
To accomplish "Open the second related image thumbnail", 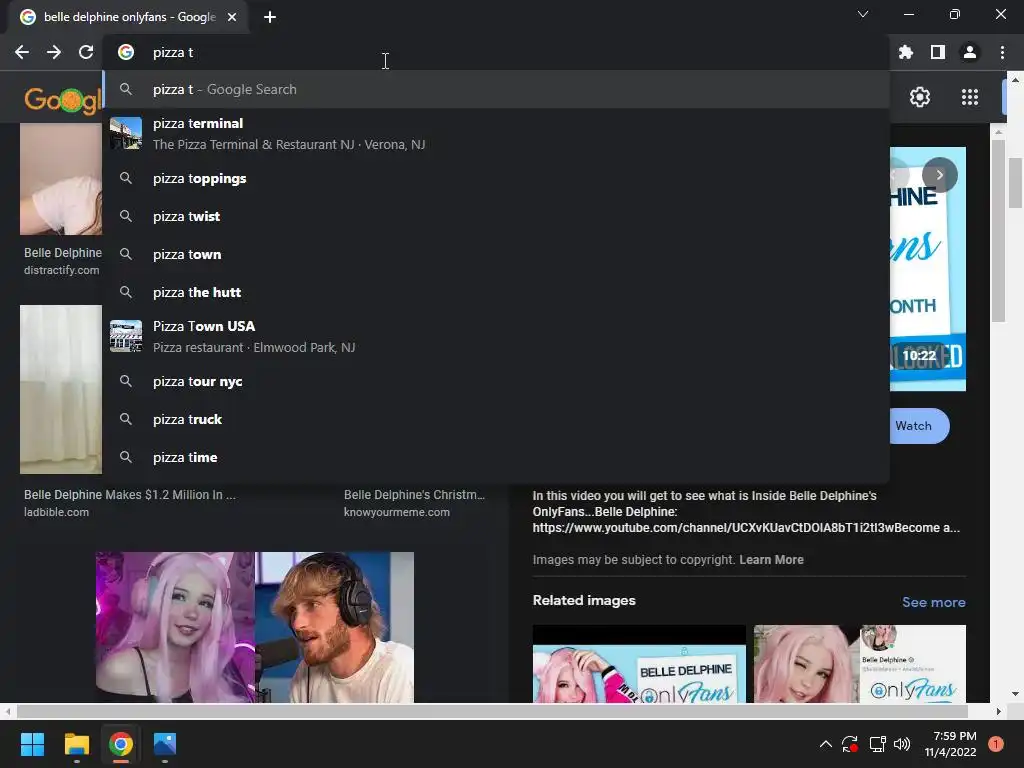I will (x=859, y=664).
